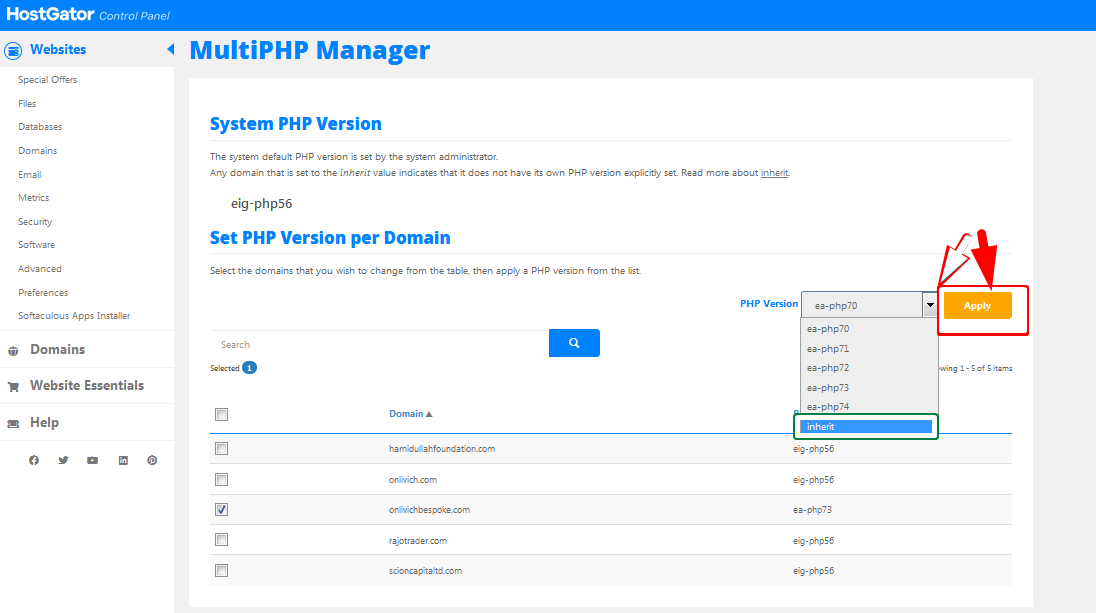
Task: Open Security in sidebar
Action: click(x=35, y=222)
